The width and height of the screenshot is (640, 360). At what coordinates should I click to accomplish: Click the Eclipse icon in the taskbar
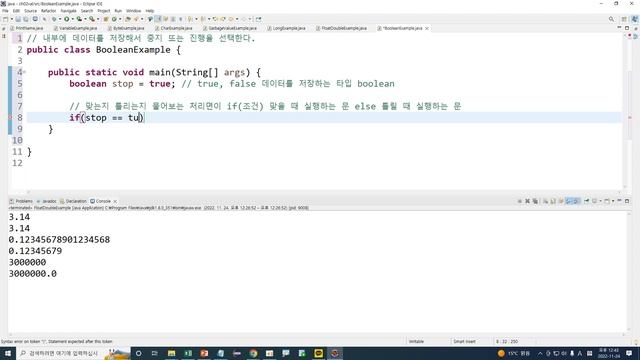point(335,353)
